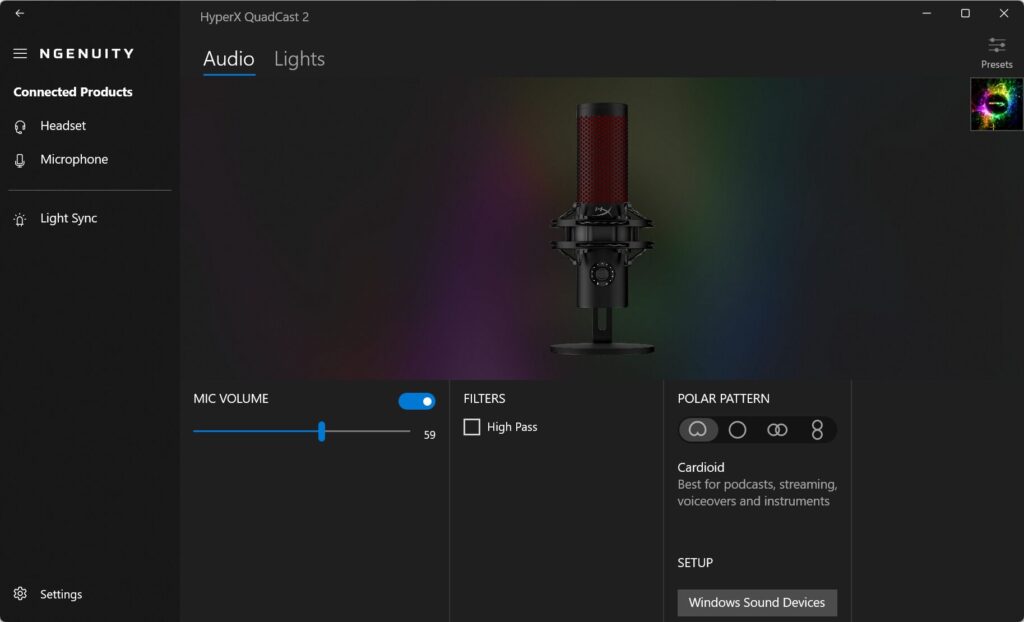Click the Cardioid description title
Image resolution: width=1024 pixels, height=622 pixels.
pos(701,467)
